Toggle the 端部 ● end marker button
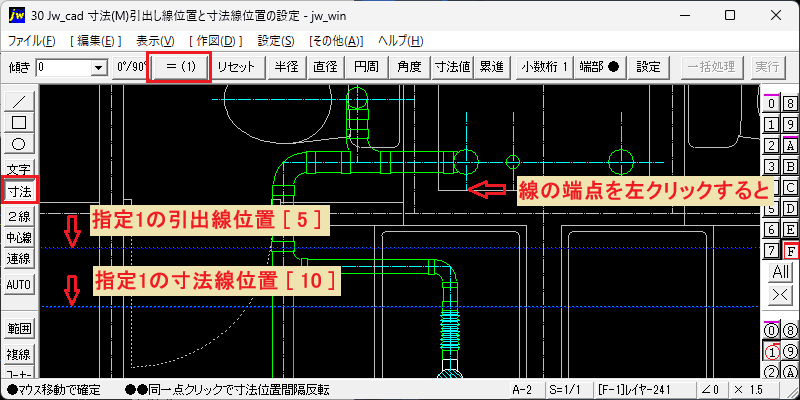800x400 pixels. pos(599,67)
